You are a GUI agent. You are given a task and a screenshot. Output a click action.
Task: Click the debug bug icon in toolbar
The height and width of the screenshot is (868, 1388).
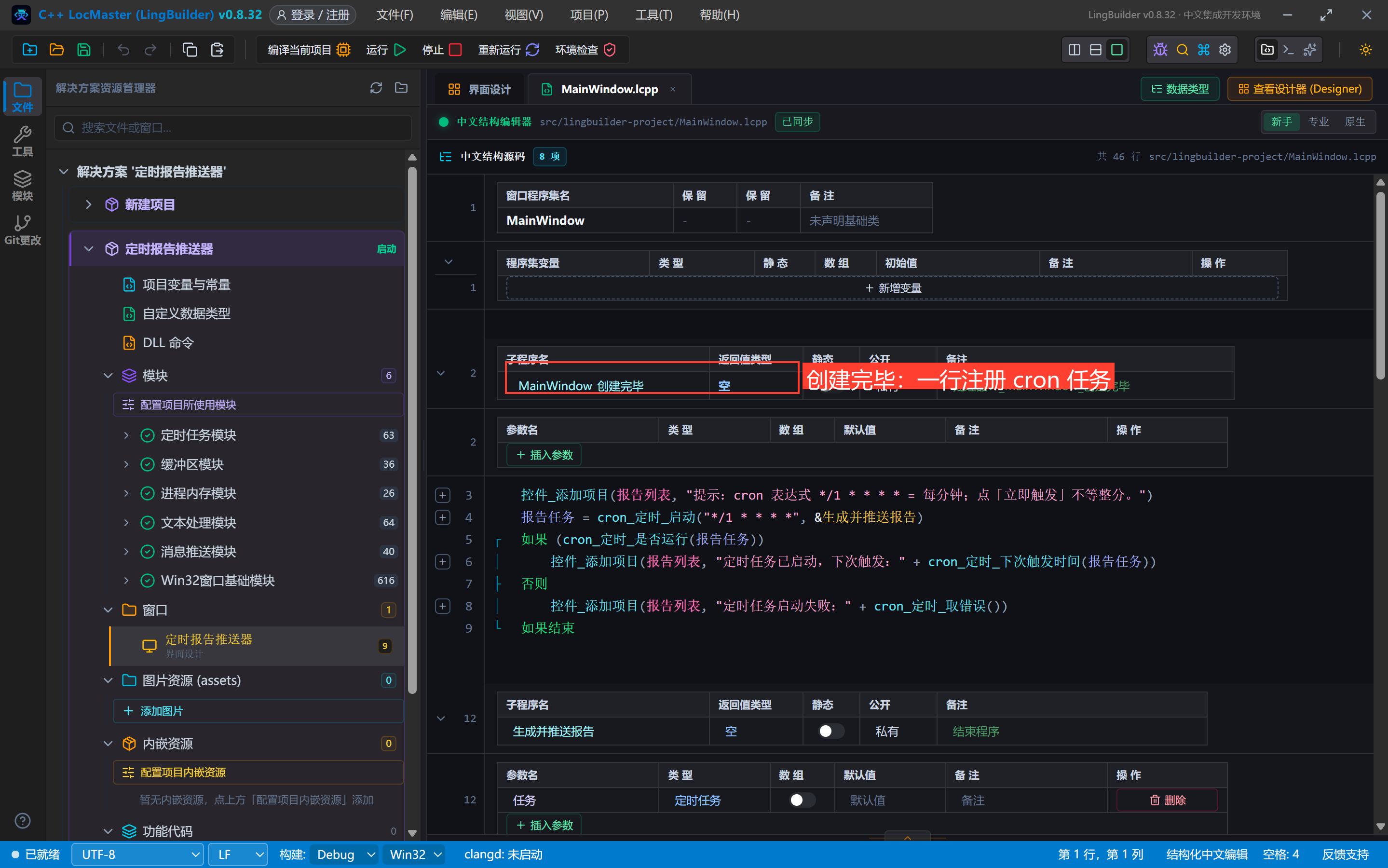[1160, 50]
